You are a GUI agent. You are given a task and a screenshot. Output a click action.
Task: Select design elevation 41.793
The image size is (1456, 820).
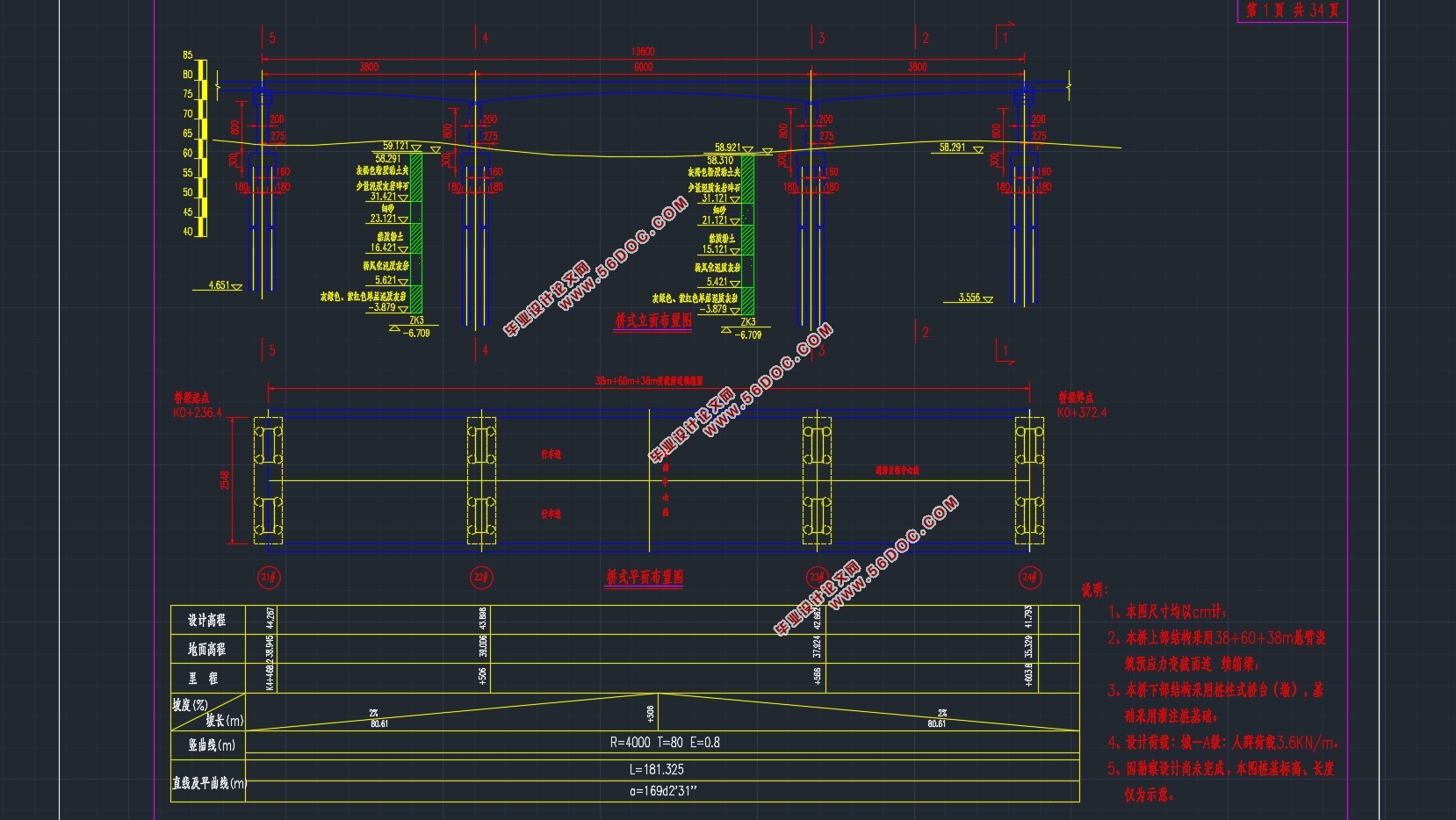point(1029,619)
